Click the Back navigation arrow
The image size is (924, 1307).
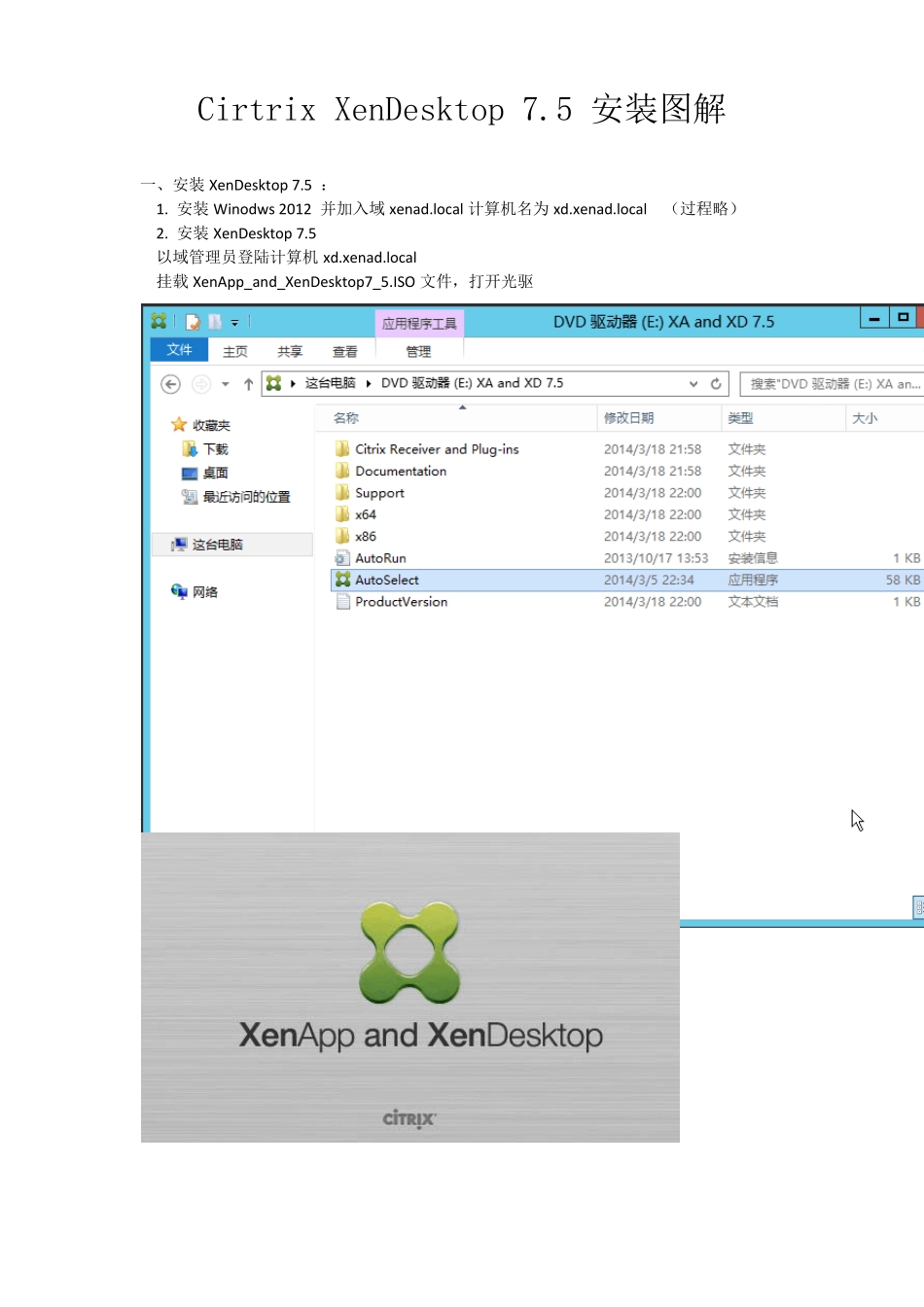[170, 384]
